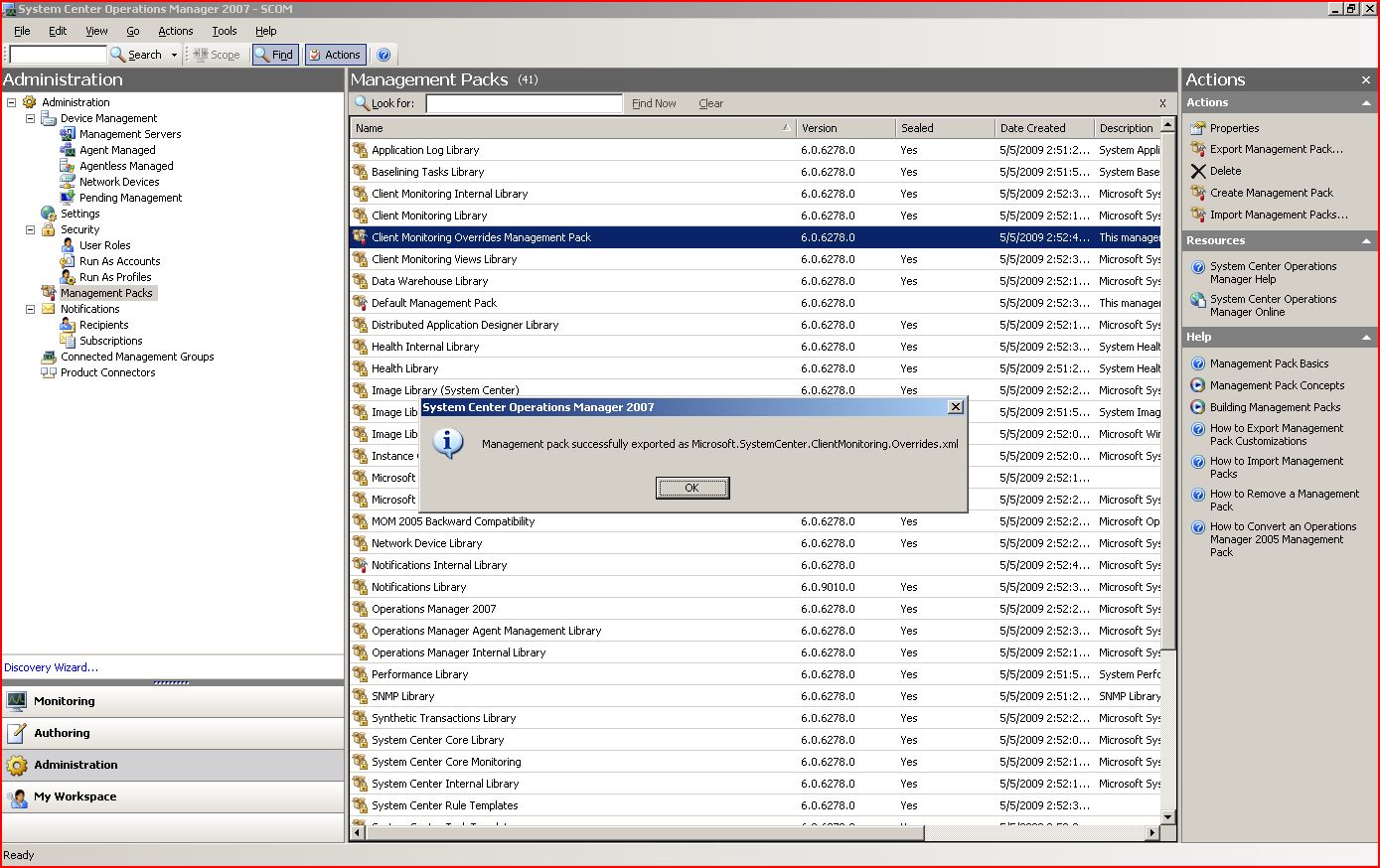Click the Clear link
Screen dimensions: 1380x868
710,103
